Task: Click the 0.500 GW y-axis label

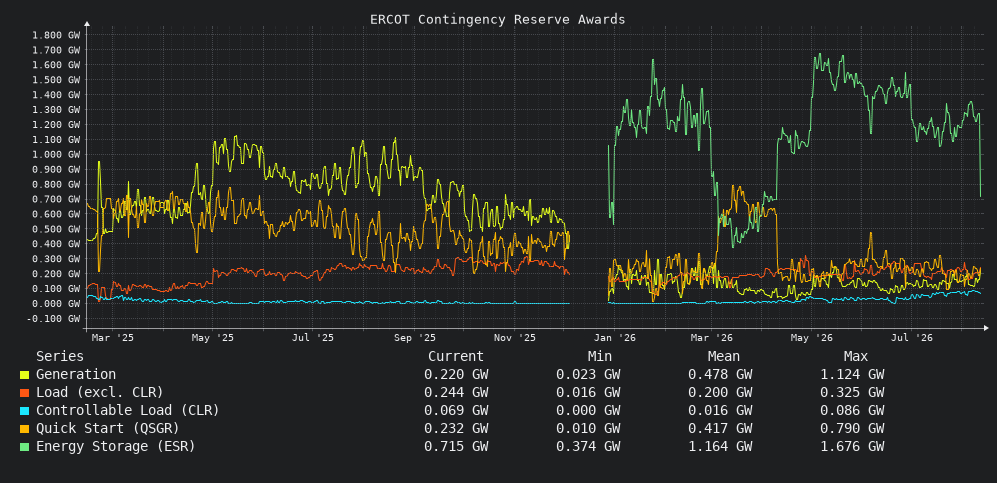Action: 56,229
